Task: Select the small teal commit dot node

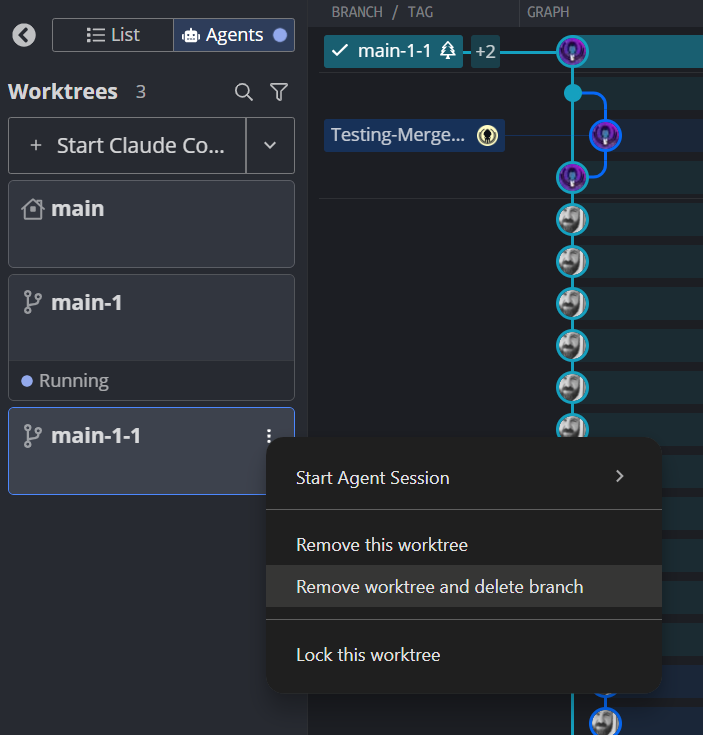Action: [573, 93]
